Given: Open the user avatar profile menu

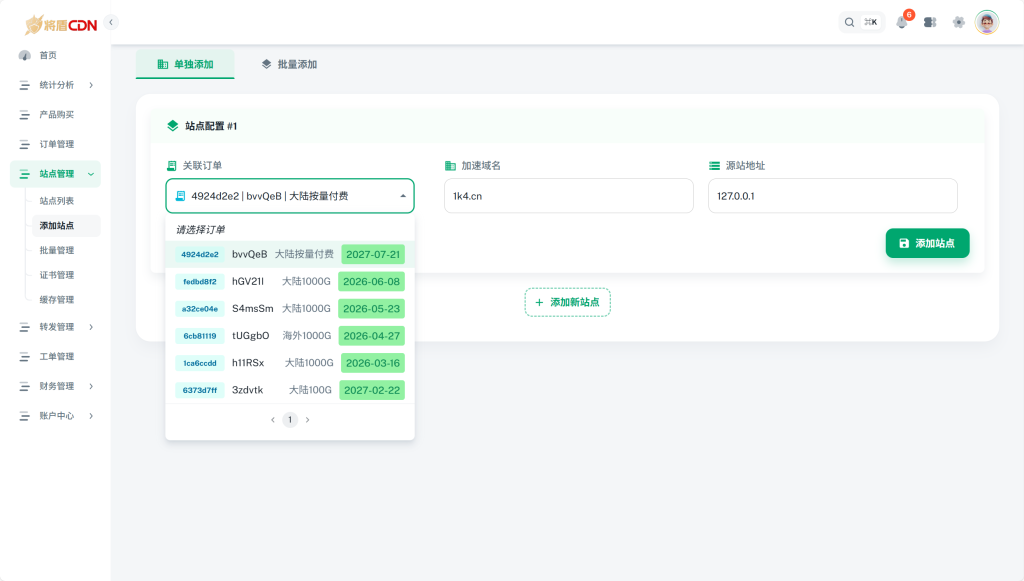Looking at the screenshot, I should 987,22.
